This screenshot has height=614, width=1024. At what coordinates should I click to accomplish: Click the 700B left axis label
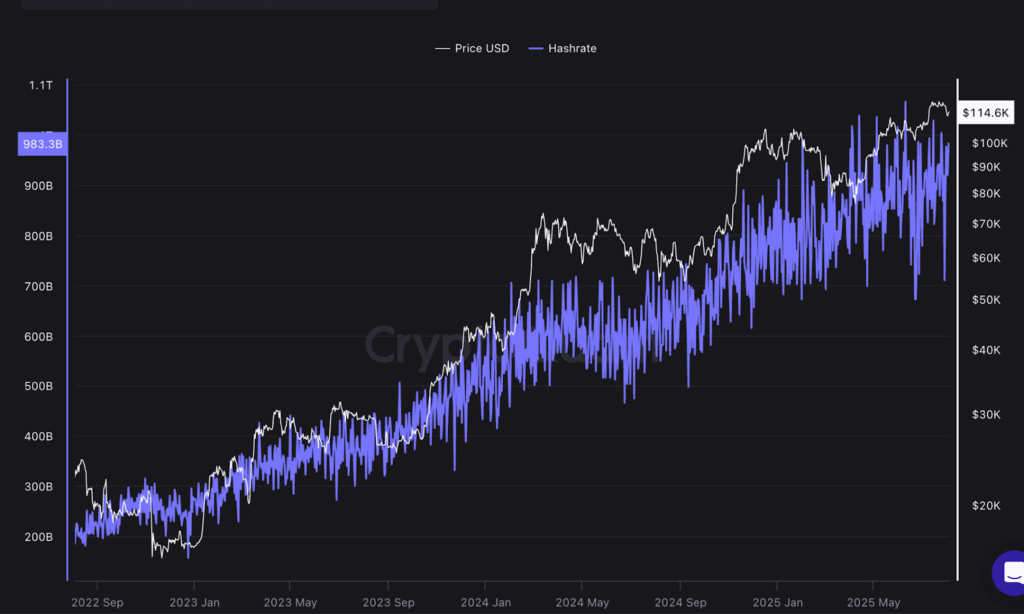[x=39, y=287]
